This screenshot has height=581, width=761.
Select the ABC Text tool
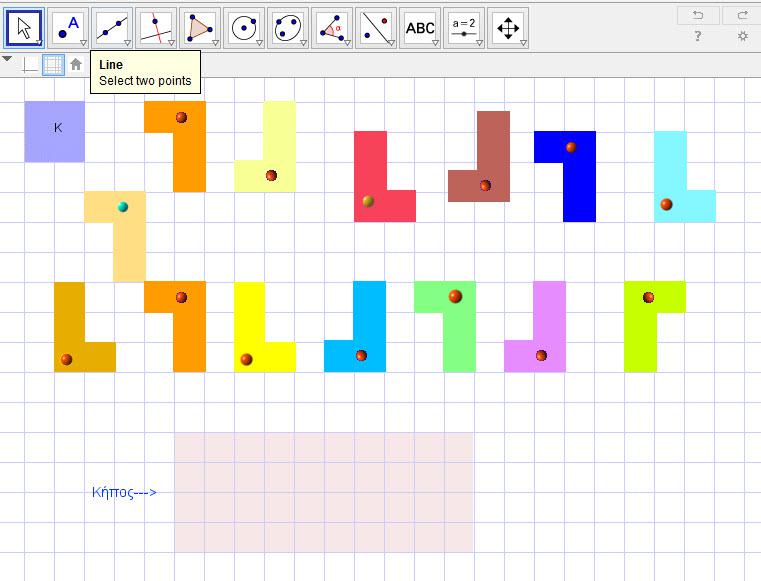click(x=420, y=28)
